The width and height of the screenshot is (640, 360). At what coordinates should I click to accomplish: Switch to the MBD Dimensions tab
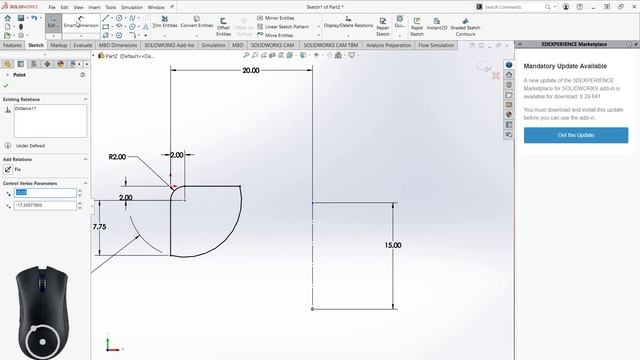[x=118, y=45]
